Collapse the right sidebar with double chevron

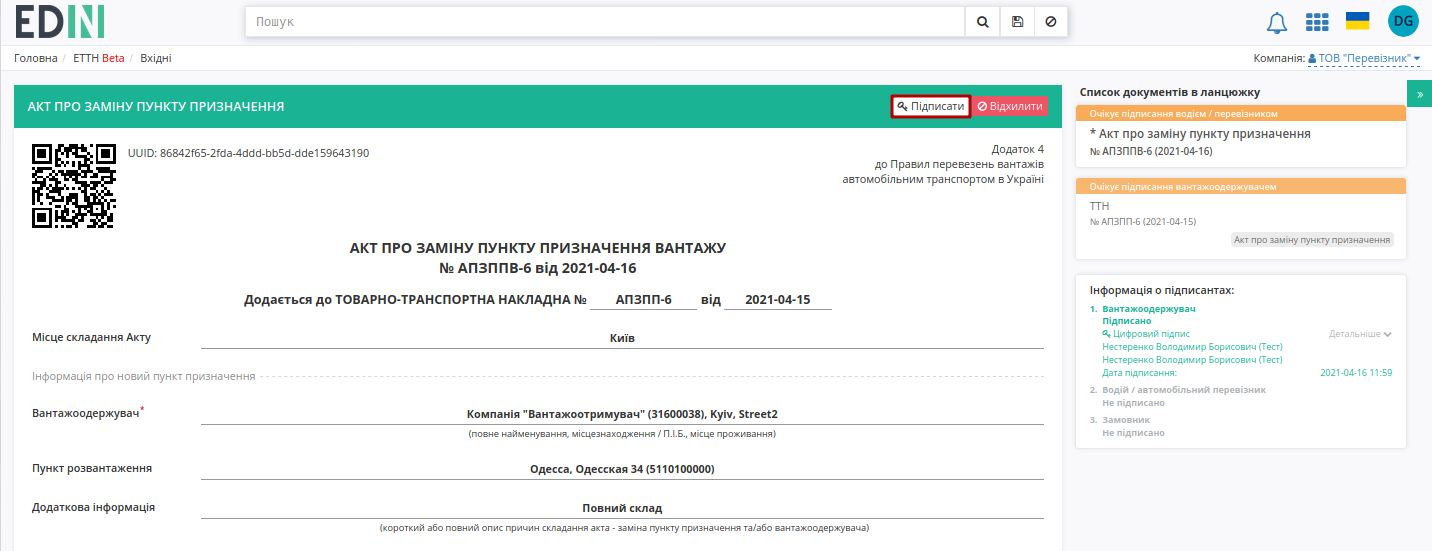1420,92
